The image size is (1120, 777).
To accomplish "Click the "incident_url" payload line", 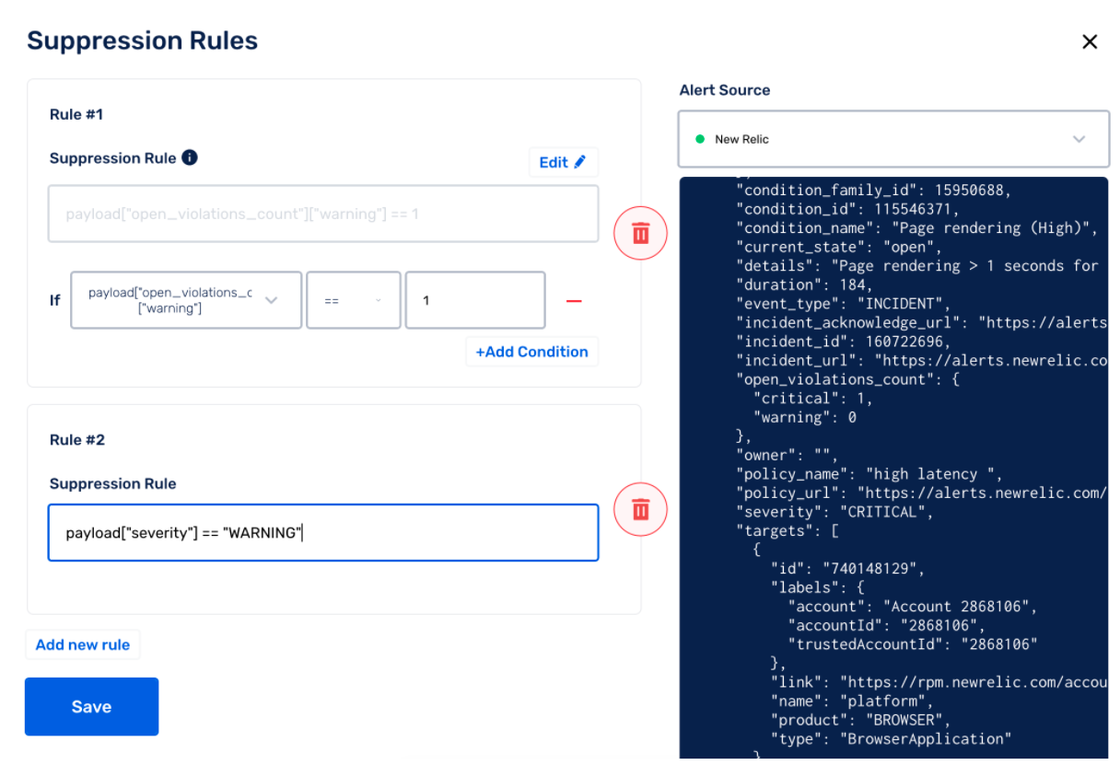I will click(921, 361).
